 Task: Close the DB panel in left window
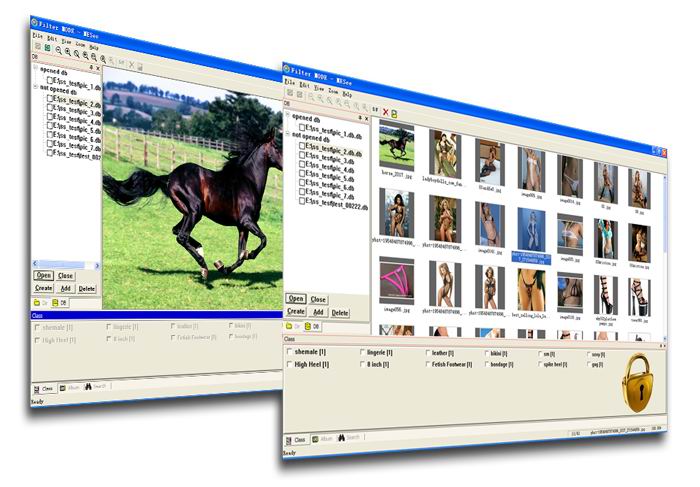click(x=98, y=68)
